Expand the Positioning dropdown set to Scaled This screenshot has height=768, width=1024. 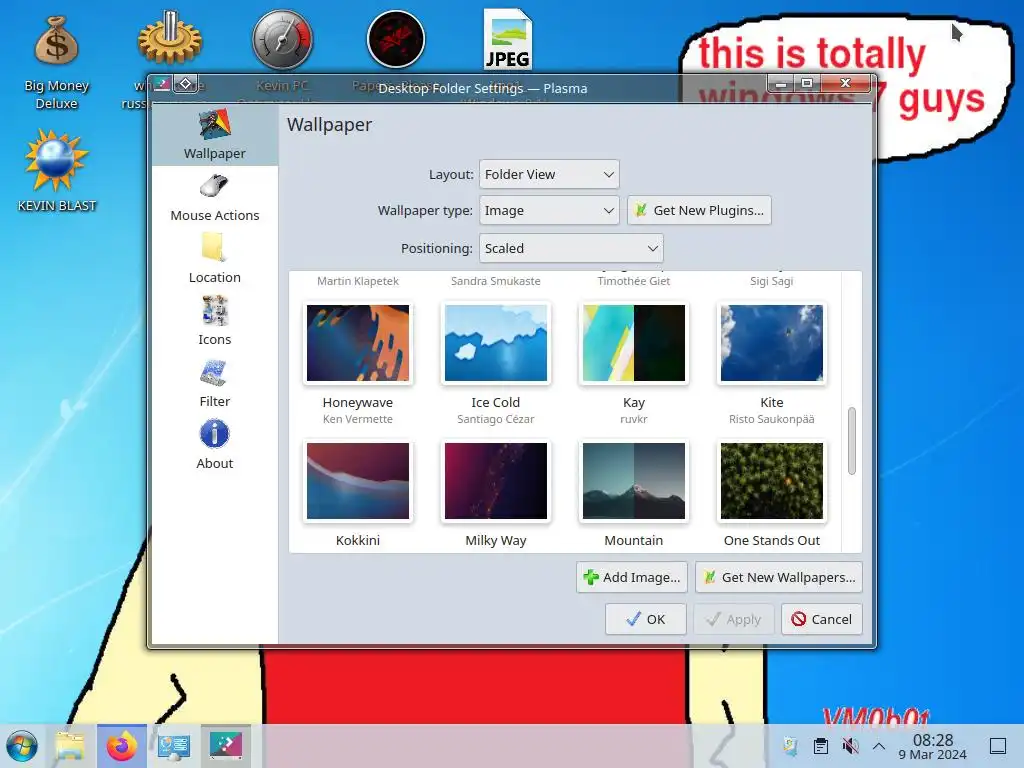point(571,248)
